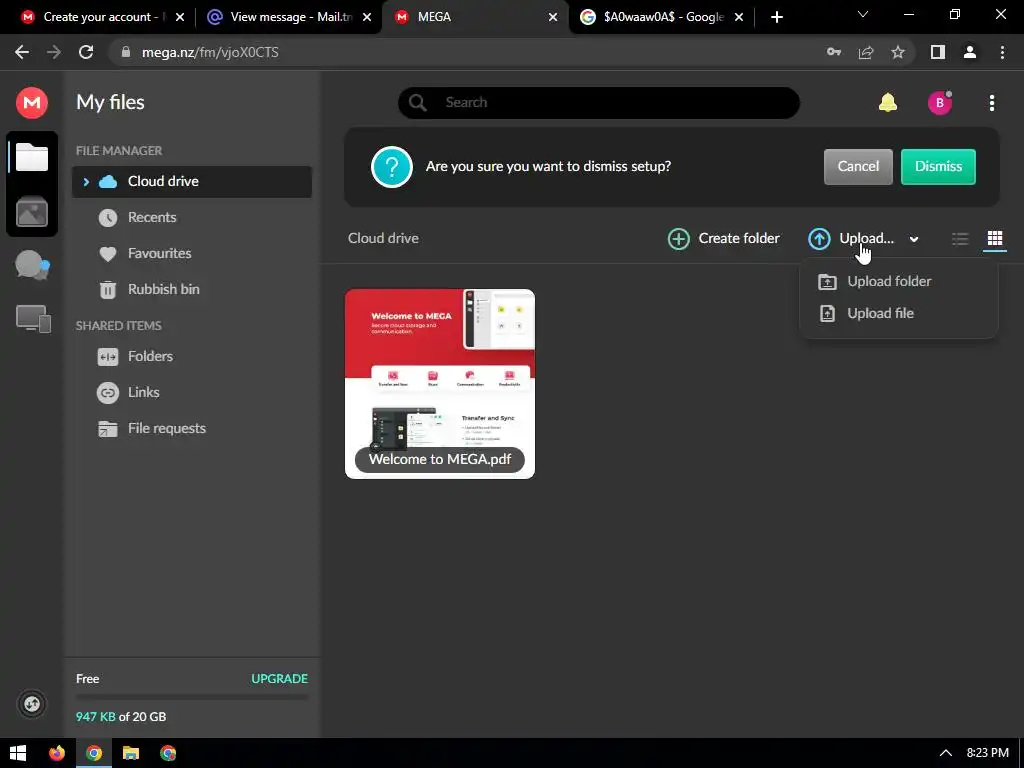
Task: Open the Chrome three-dot menu
Action: pyautogui.click(x=1002, y=52)
